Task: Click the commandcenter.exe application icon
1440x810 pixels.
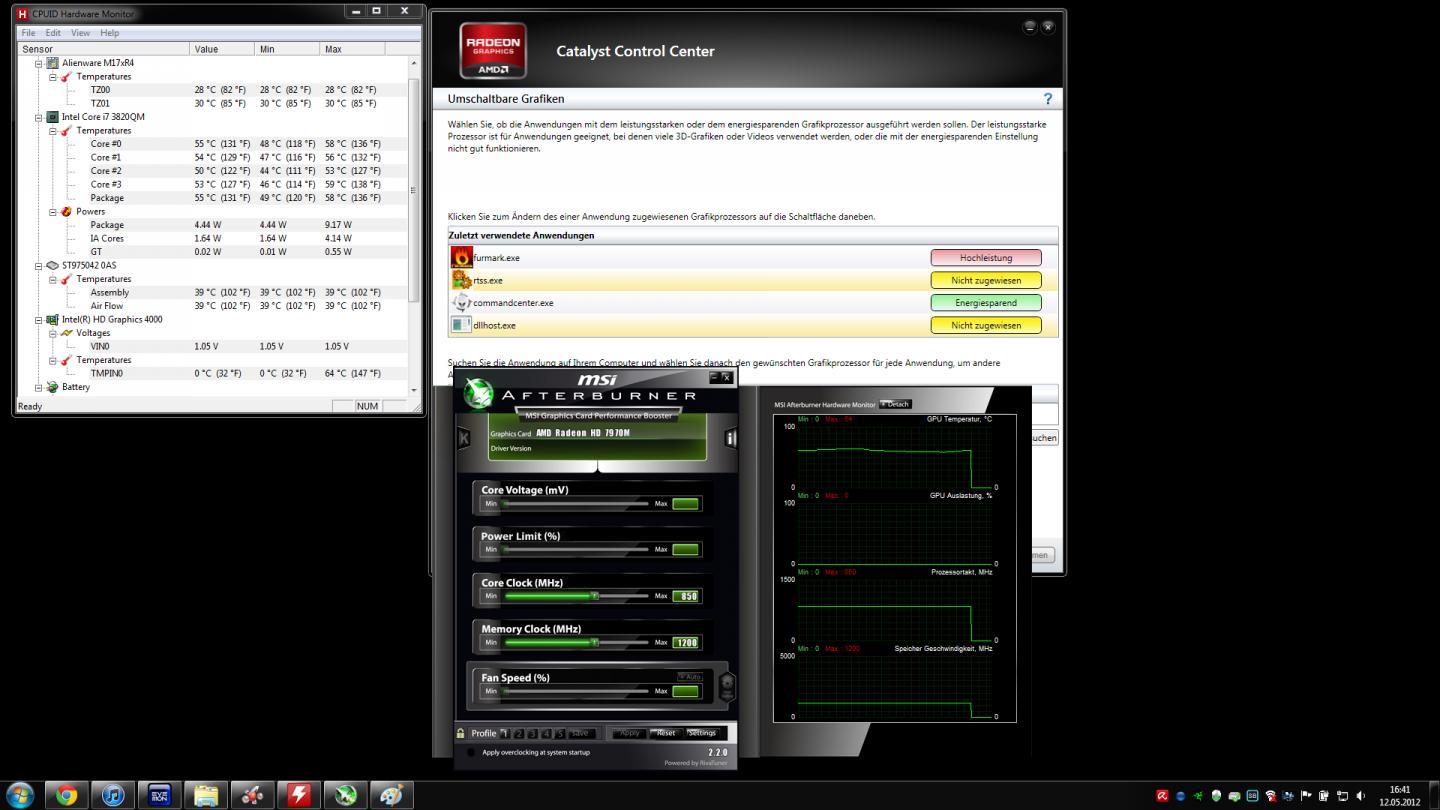Action: tap(461, 302)
